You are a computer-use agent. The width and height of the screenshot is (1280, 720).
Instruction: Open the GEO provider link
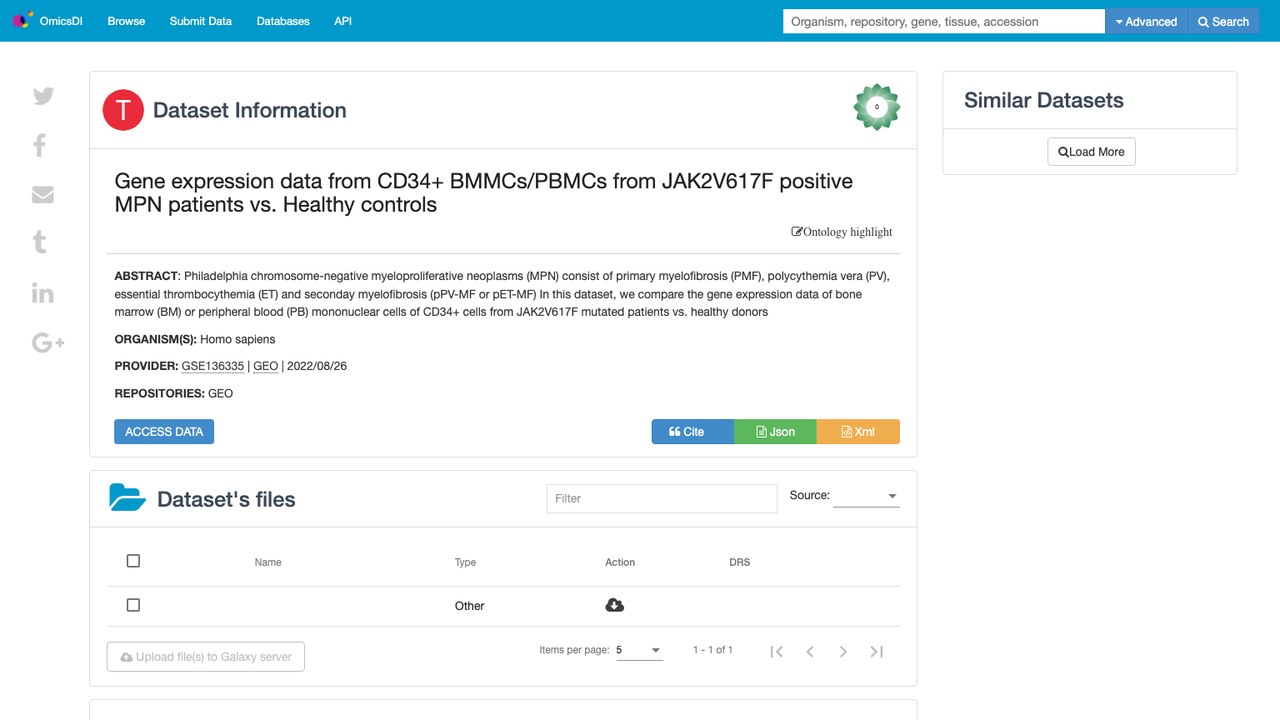[x=266, y=366]
